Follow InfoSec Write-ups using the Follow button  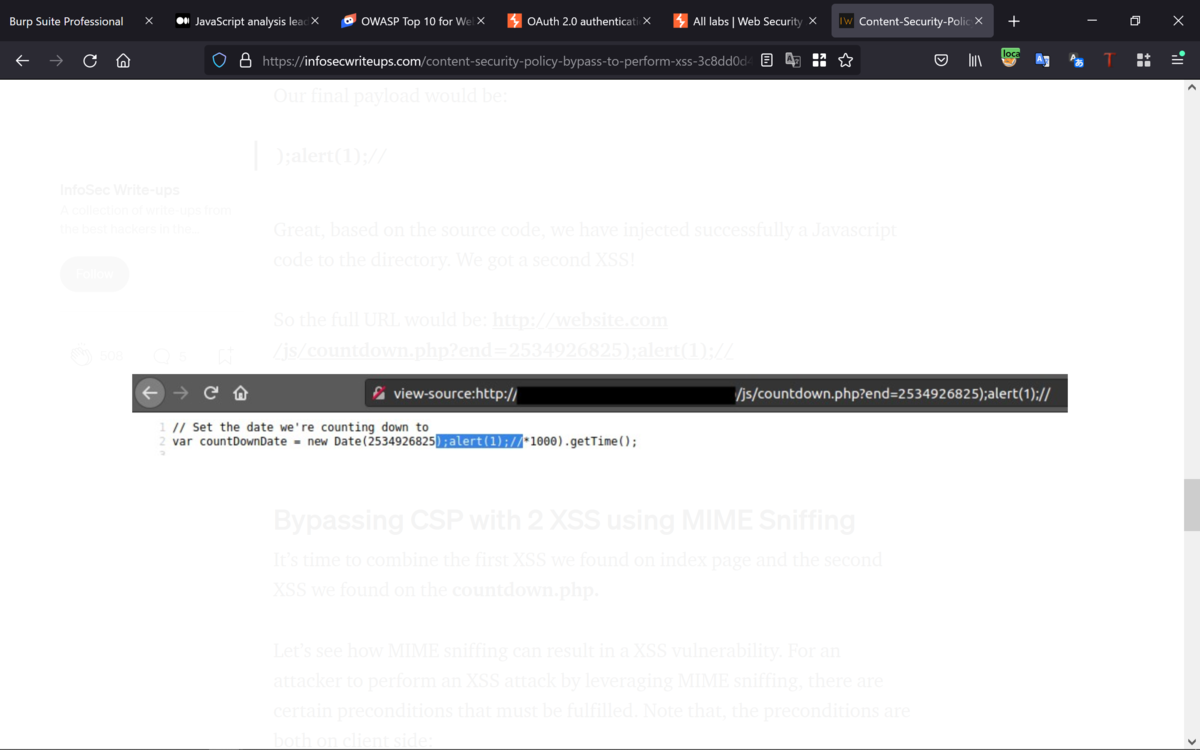[x=94, y=274]
